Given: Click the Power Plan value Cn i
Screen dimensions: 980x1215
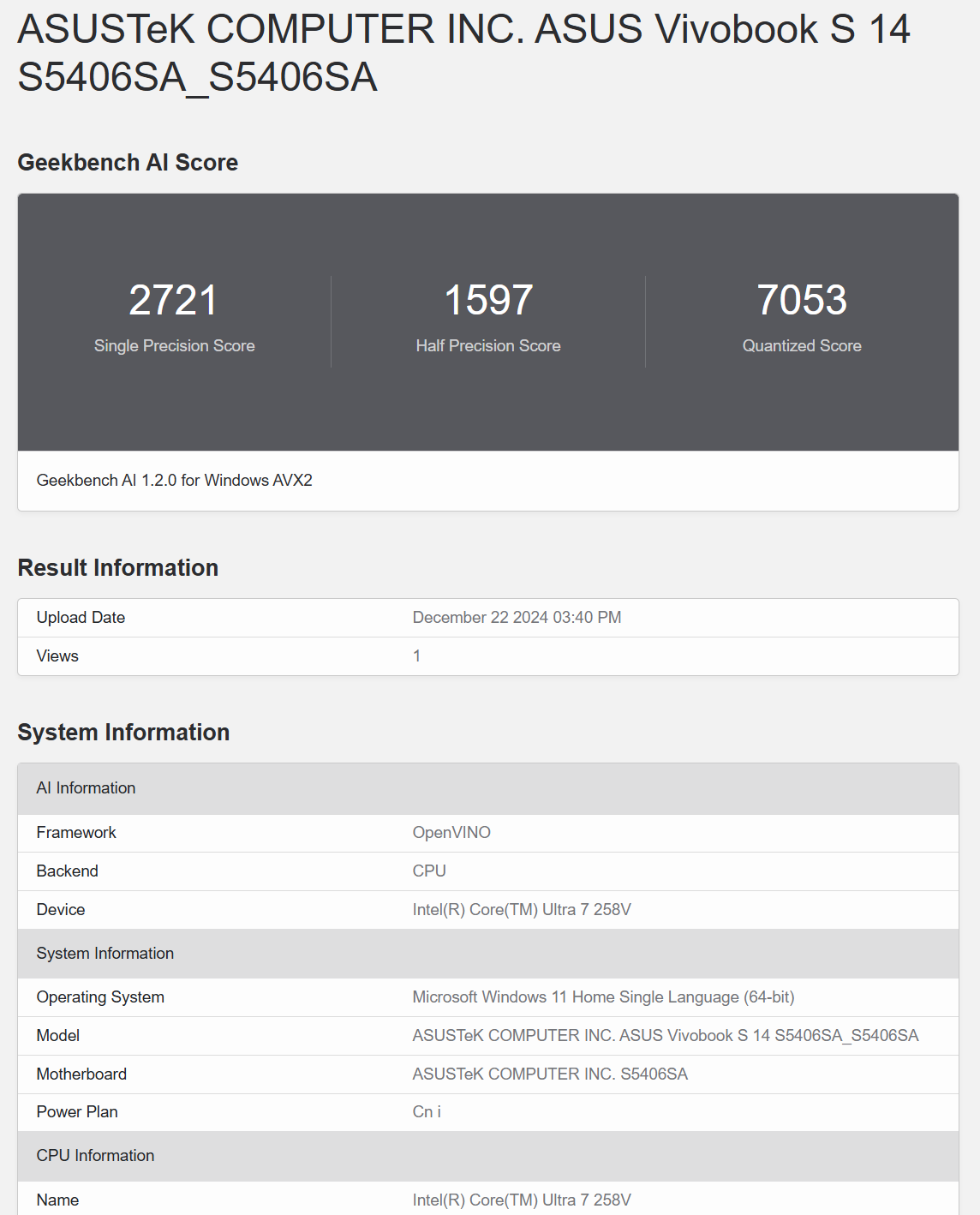Looking at the screenshot, I should click(427, 1112).
